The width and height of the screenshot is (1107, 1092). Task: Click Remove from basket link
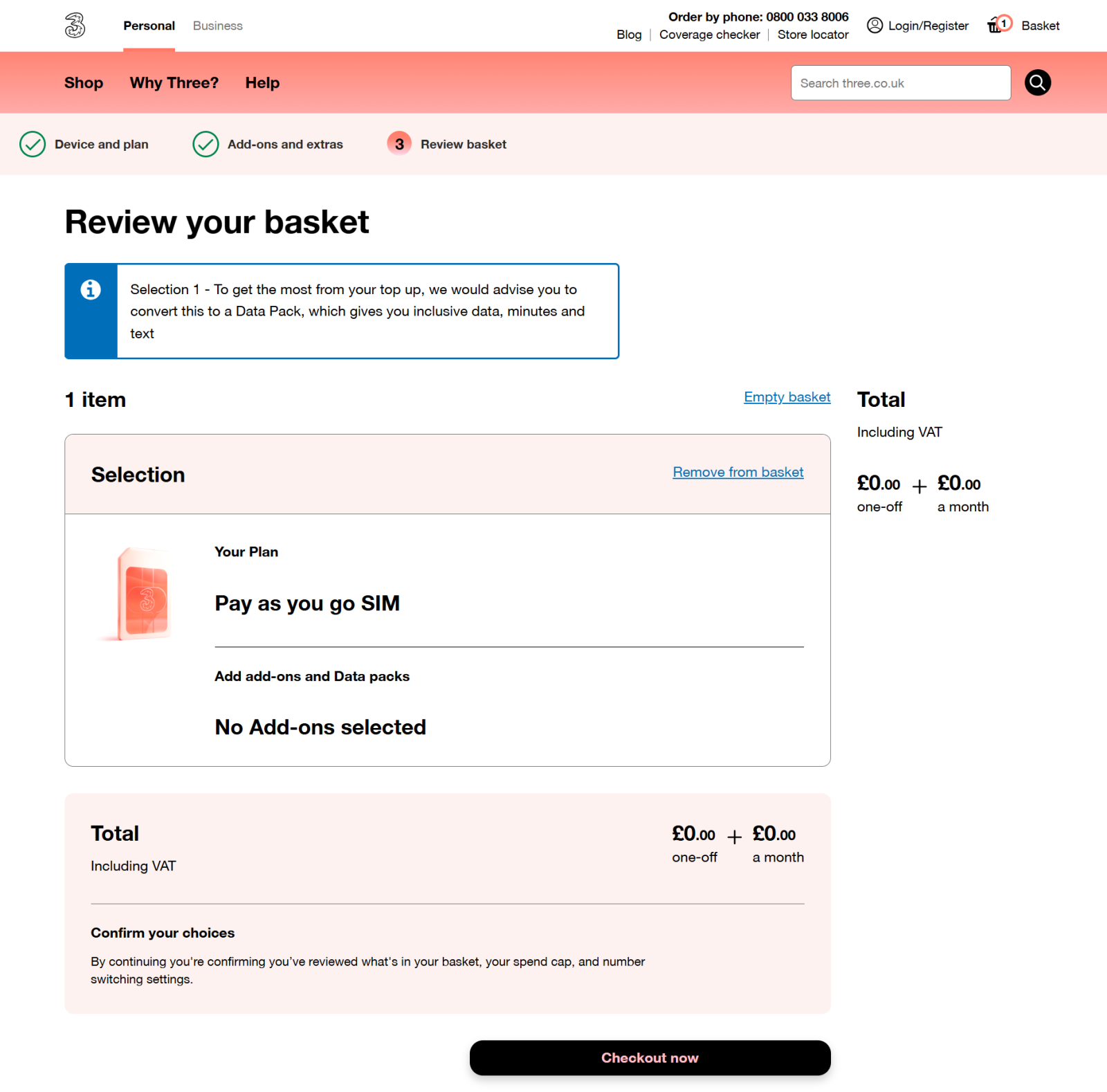738,472
